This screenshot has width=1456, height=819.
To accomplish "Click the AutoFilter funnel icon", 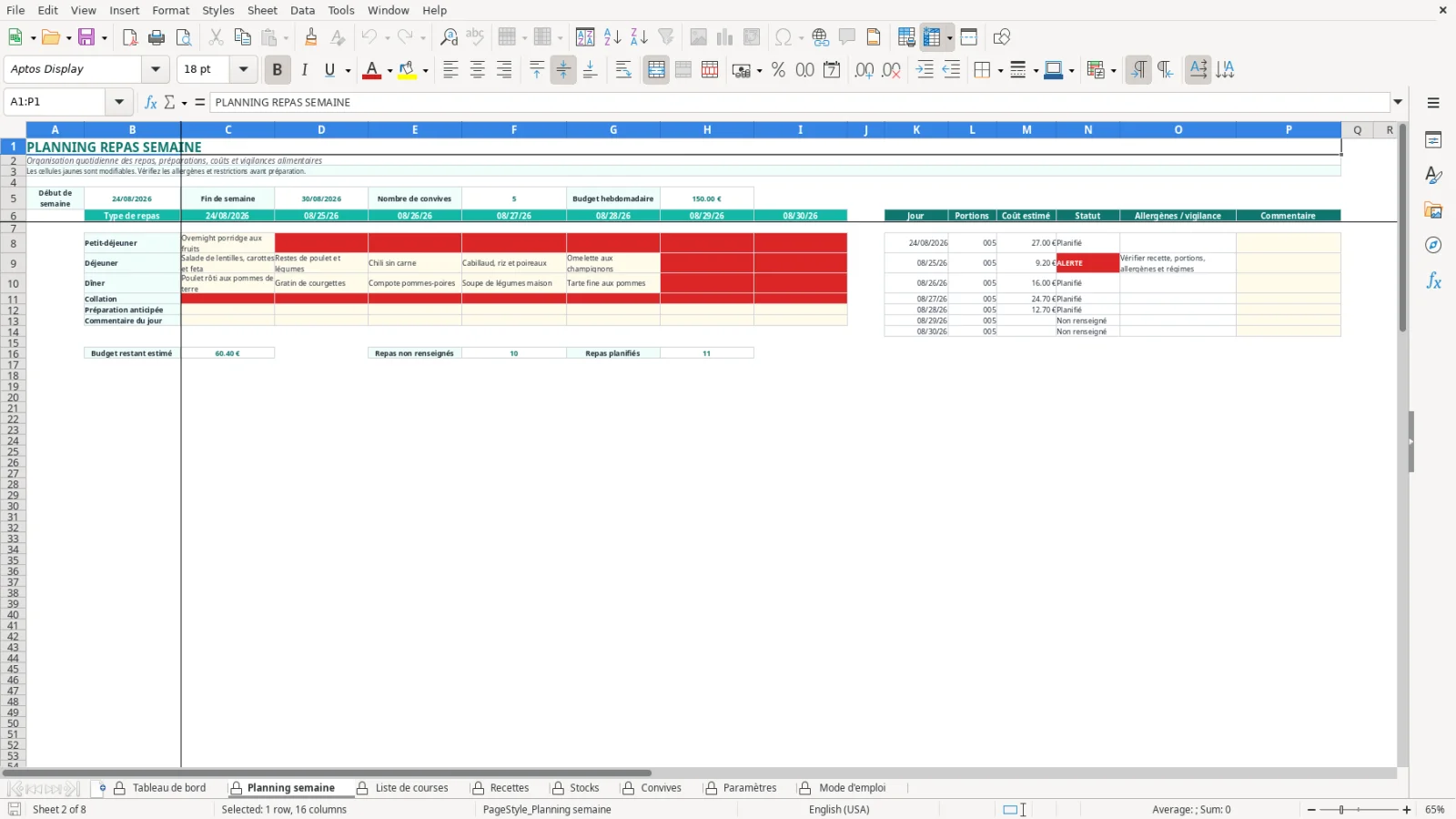I will pos(666,37).
